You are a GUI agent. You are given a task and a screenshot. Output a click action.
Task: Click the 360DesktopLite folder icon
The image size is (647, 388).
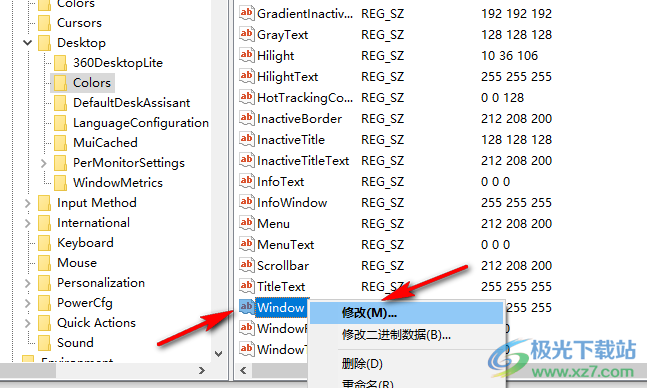point(60,63)
